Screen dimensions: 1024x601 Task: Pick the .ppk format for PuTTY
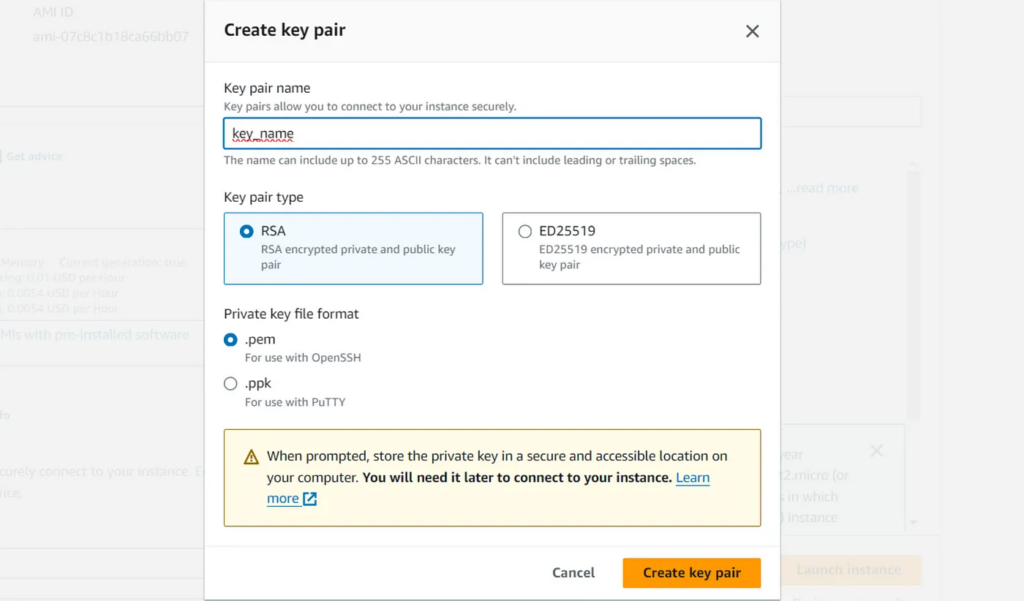pyautogui.click(x=231, y=384)
